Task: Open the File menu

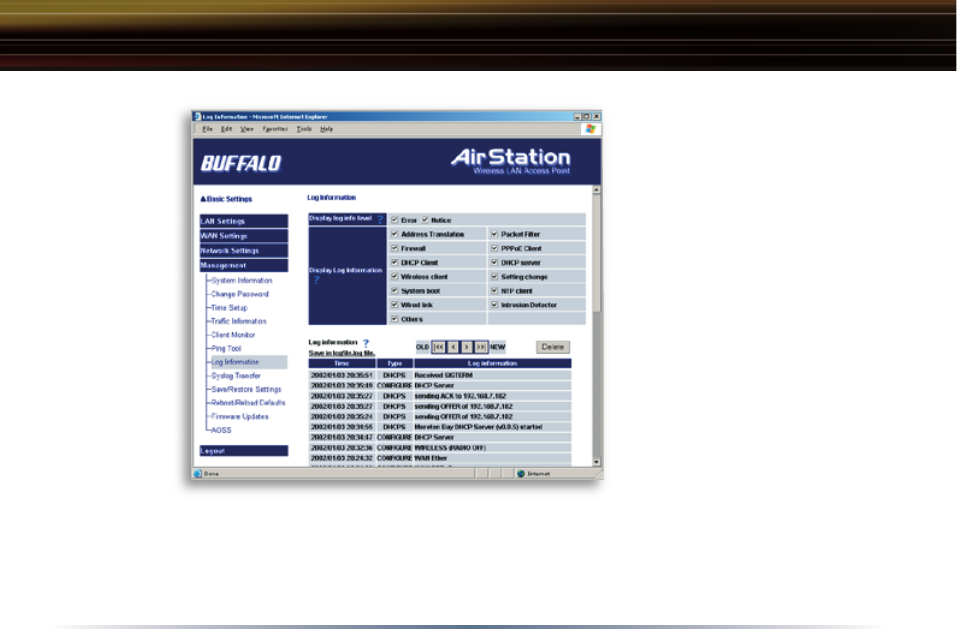Action: click(x=208, y=129)
